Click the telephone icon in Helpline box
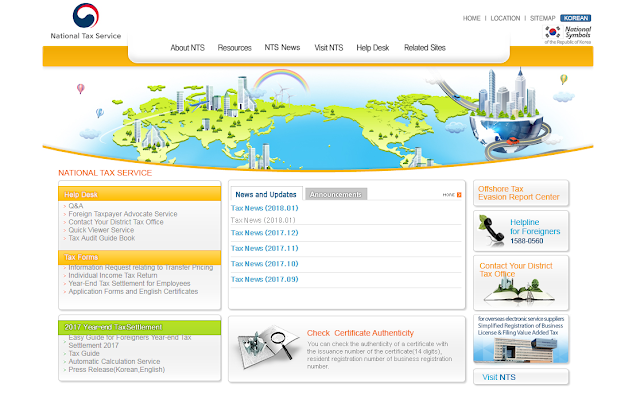 click(491, 231)
